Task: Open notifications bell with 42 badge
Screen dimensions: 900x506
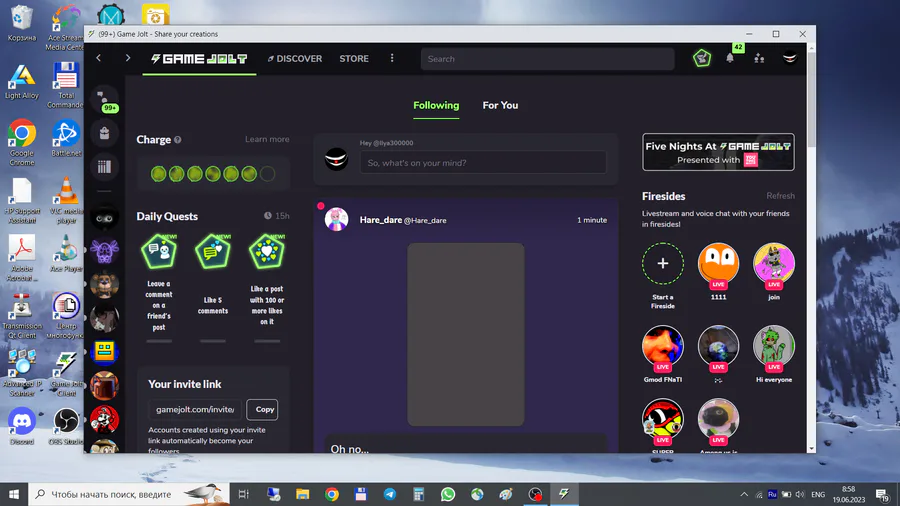Action: [730, 58]
